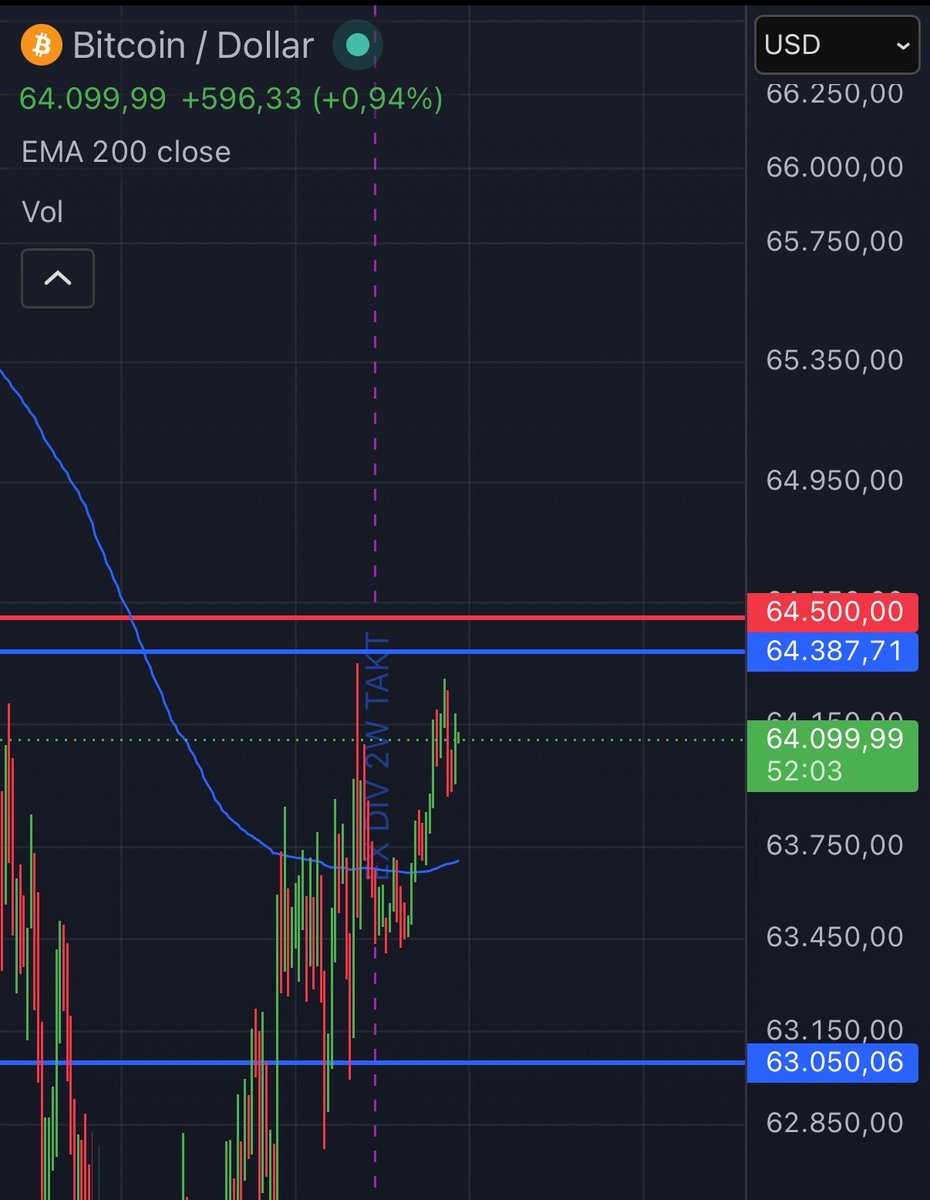The width and height of the screenshot is (930, 1200).
Task: Click the Bitcoin logo icon
Action: (x=41, y=45)
